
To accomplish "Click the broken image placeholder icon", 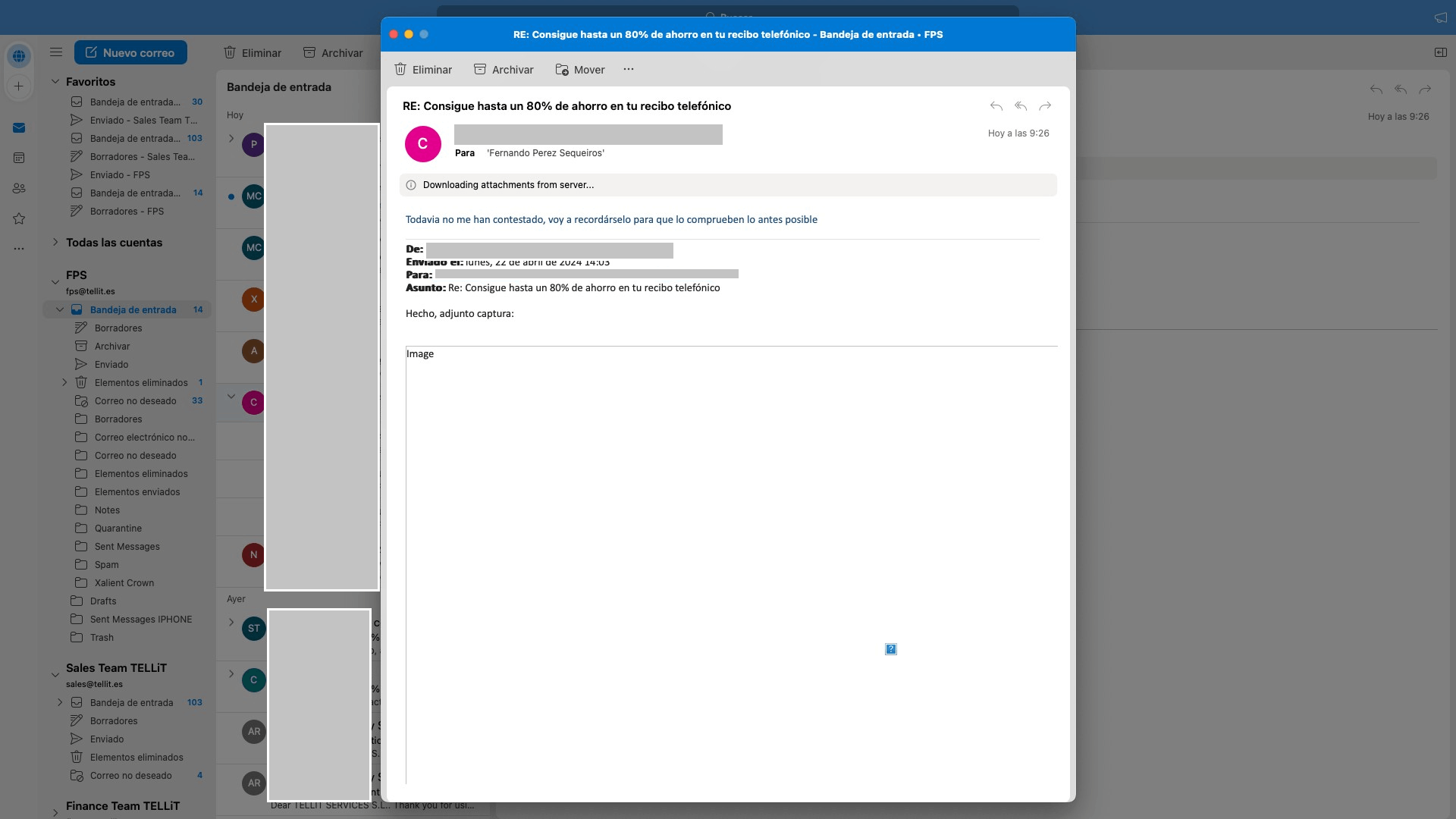I will pos(891,649).
